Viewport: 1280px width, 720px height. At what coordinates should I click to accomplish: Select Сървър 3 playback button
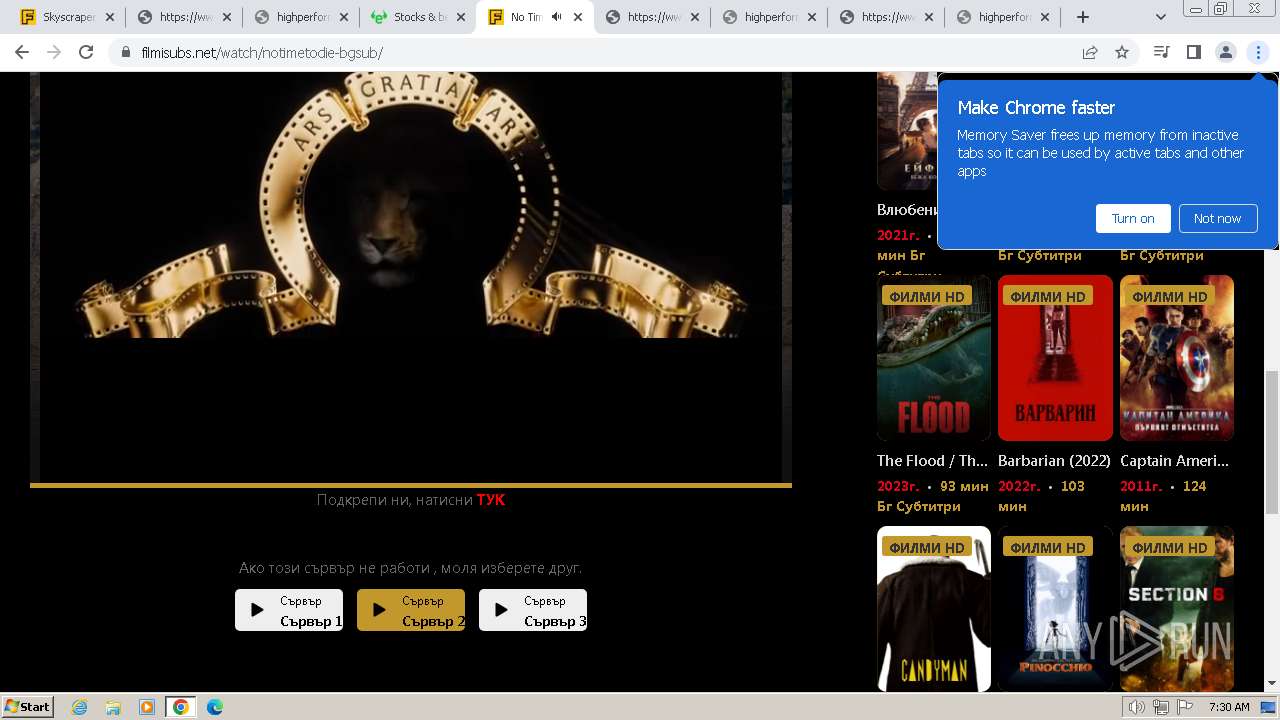click(x=533, y=610)
